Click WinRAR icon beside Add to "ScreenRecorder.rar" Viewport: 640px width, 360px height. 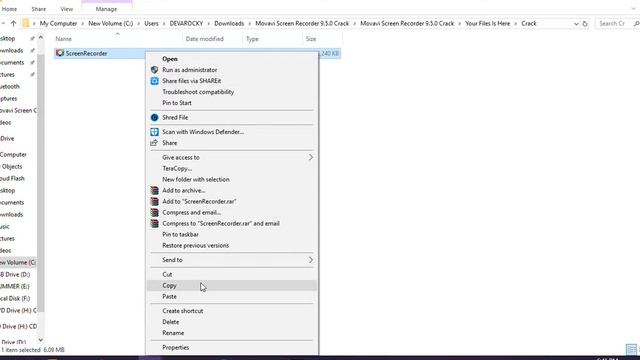coord(154,202)
